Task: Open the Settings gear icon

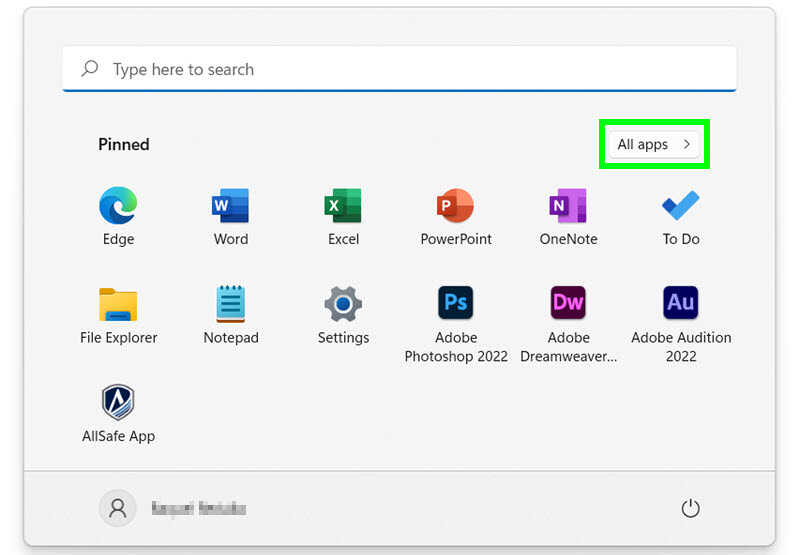Action: pos(343,304)
